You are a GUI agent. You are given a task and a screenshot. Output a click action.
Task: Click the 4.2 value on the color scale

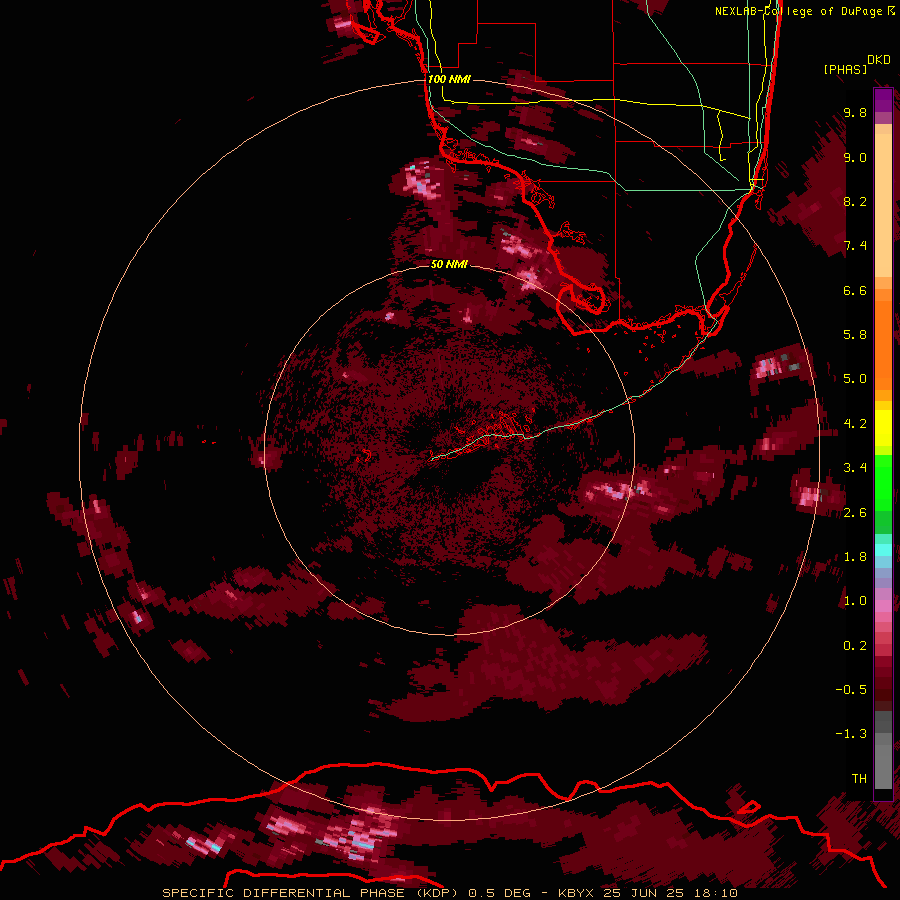(855, 424)
